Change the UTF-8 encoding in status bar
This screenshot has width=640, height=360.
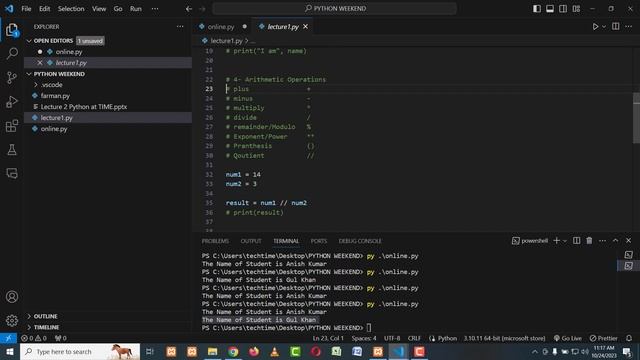pos(392,338)
